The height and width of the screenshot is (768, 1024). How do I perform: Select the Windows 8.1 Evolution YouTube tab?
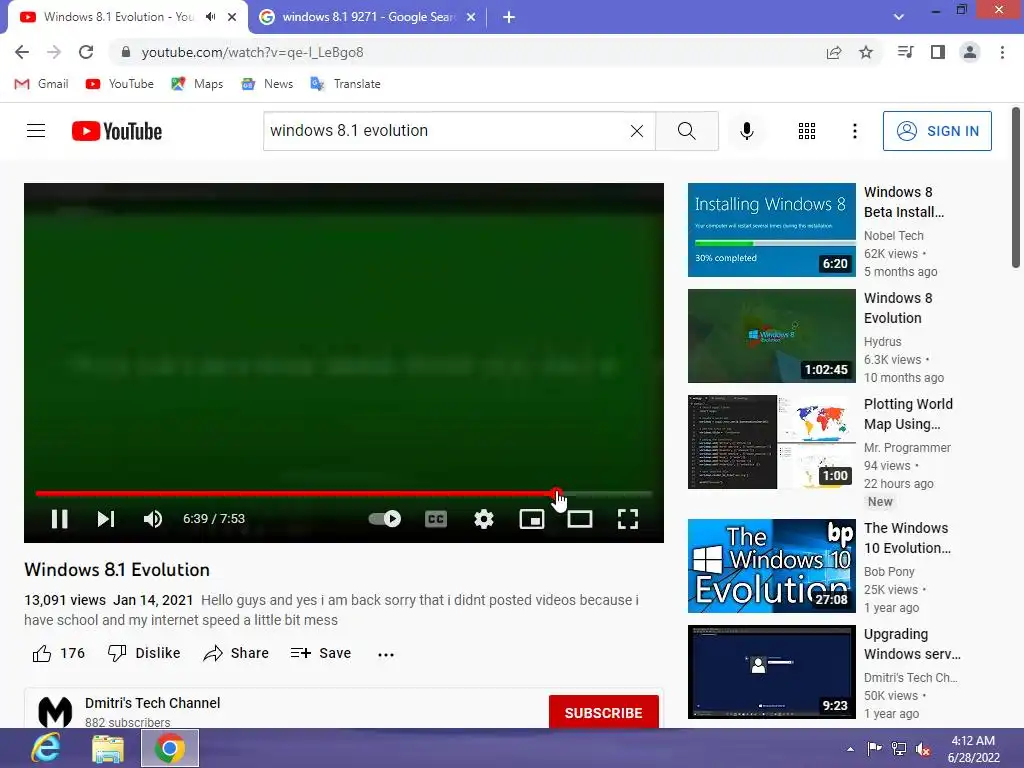tap(118, 17)
